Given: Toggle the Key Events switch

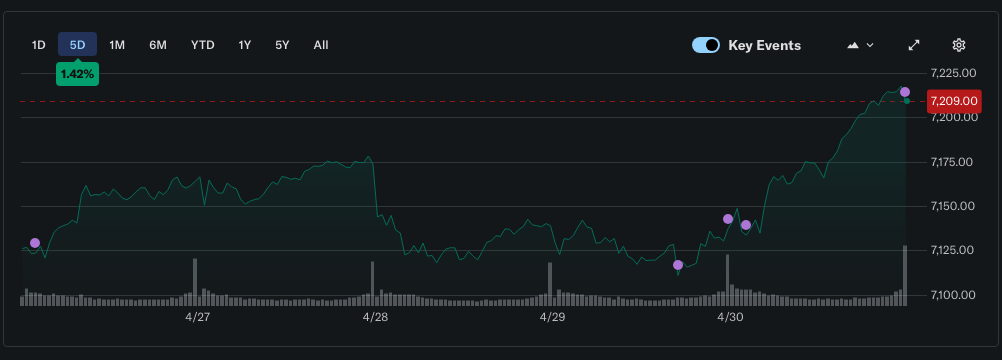Looking at the screenshot, I should pyautogui.click(x=706, y=45).
